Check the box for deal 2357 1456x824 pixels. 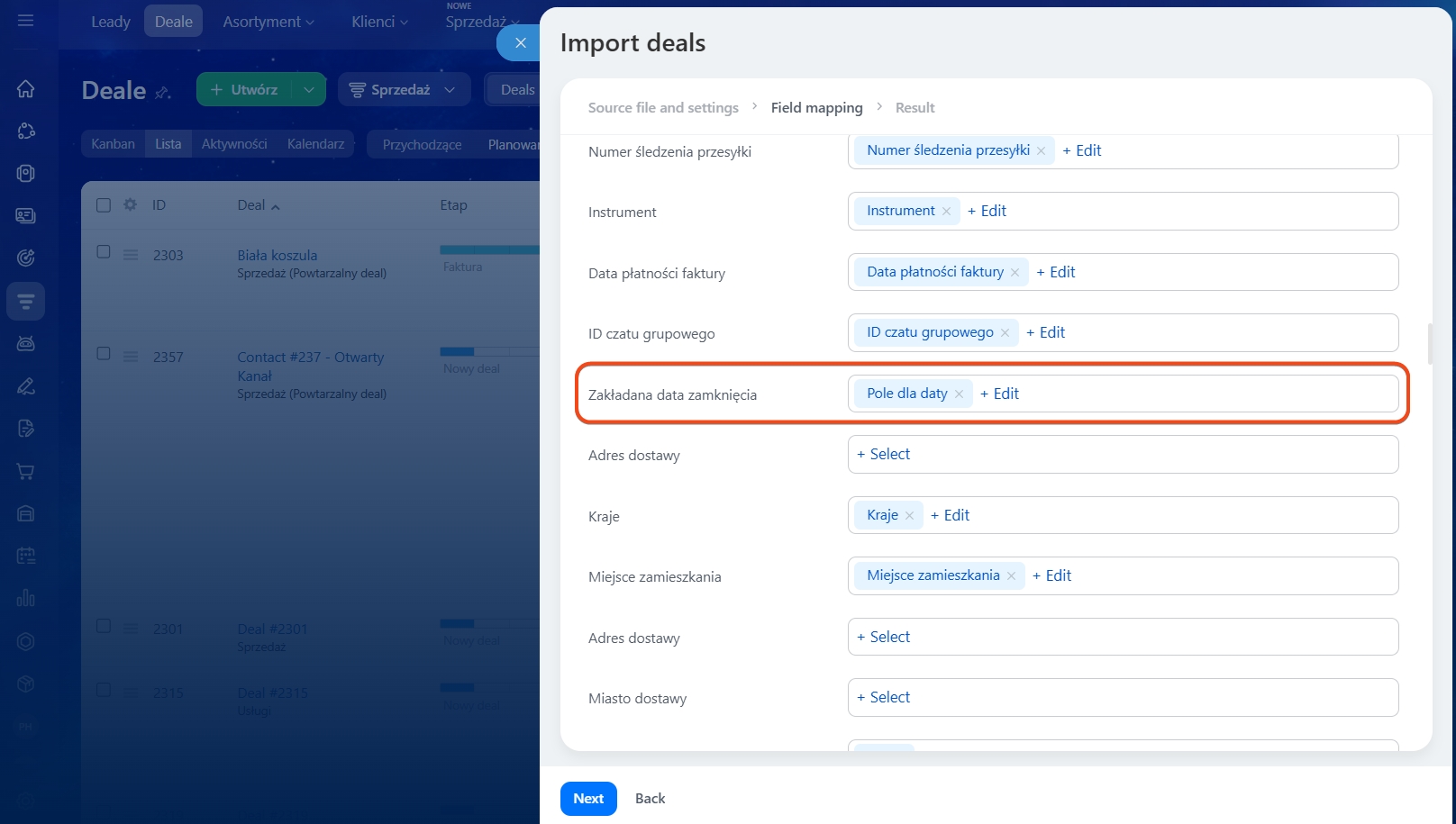point(104,354)
